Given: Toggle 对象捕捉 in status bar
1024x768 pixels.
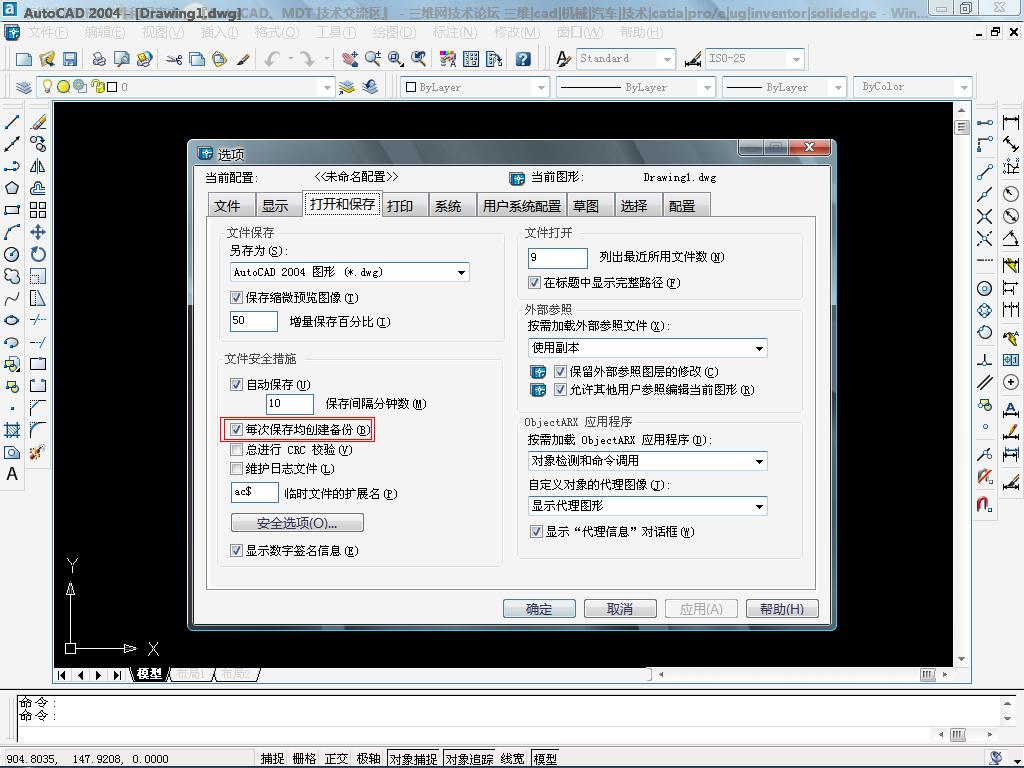Looking at the screenshot, I should [413, 758].
